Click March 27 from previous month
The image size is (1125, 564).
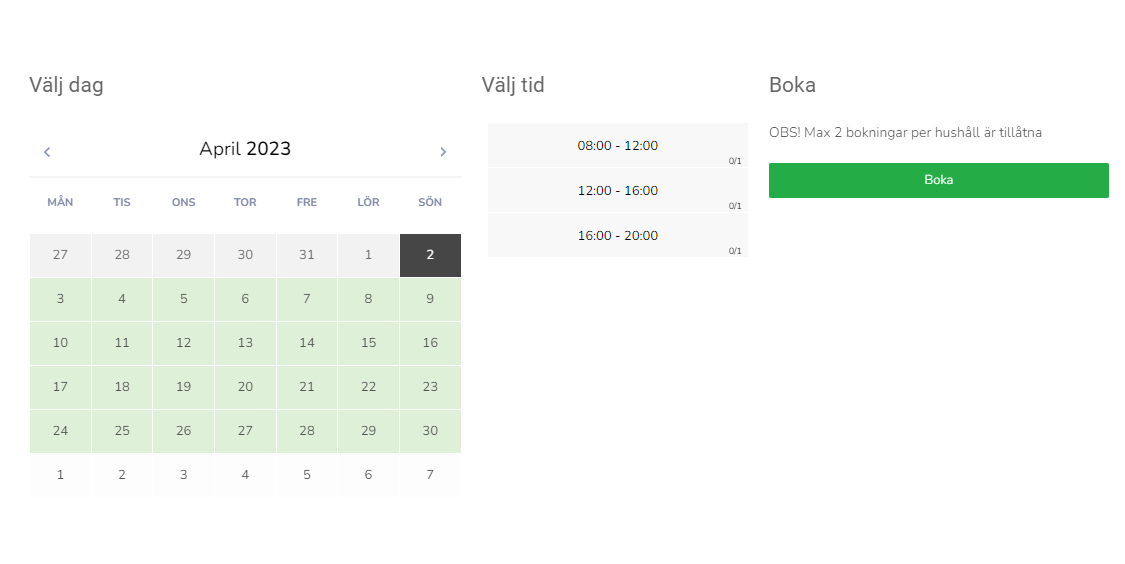pyautogui.click(x=60, y=255)
